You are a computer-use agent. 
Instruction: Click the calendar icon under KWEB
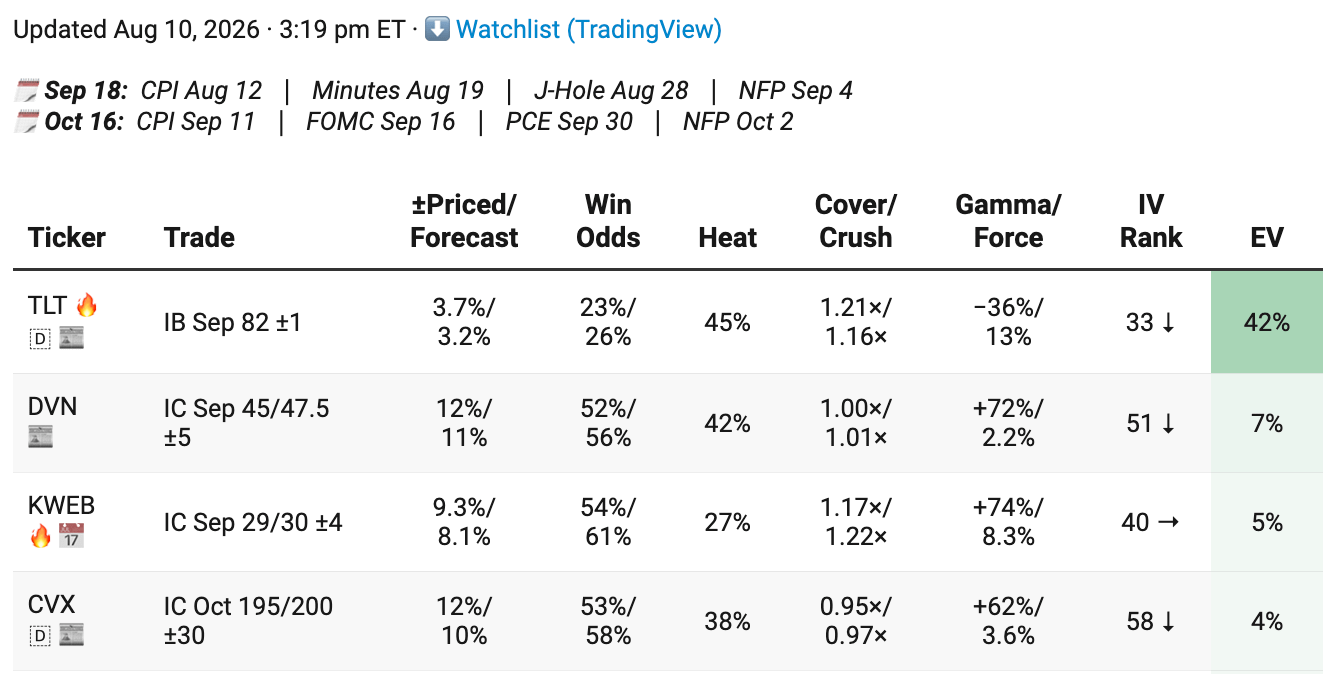(x=71, y=536)
